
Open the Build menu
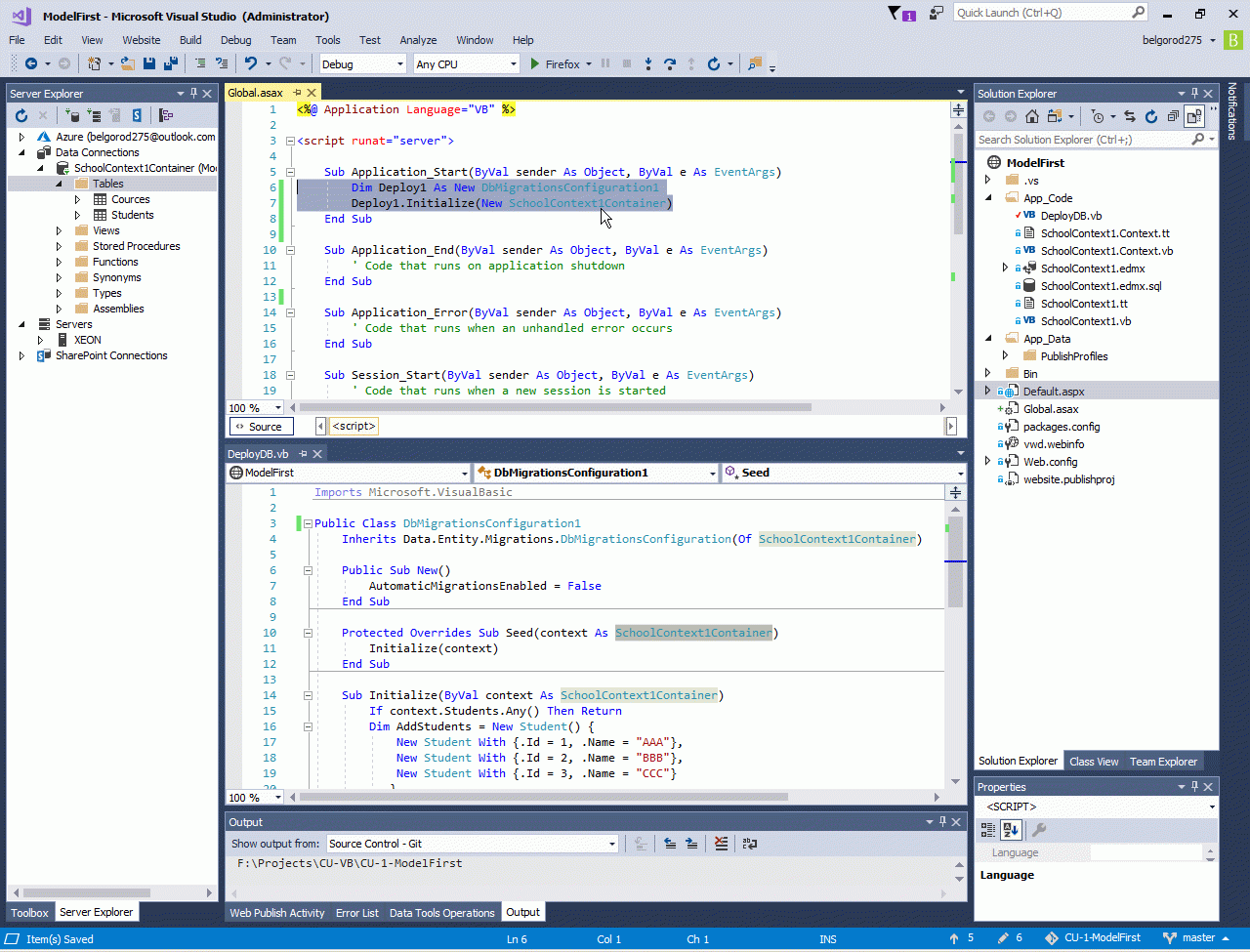coord(190,40)
